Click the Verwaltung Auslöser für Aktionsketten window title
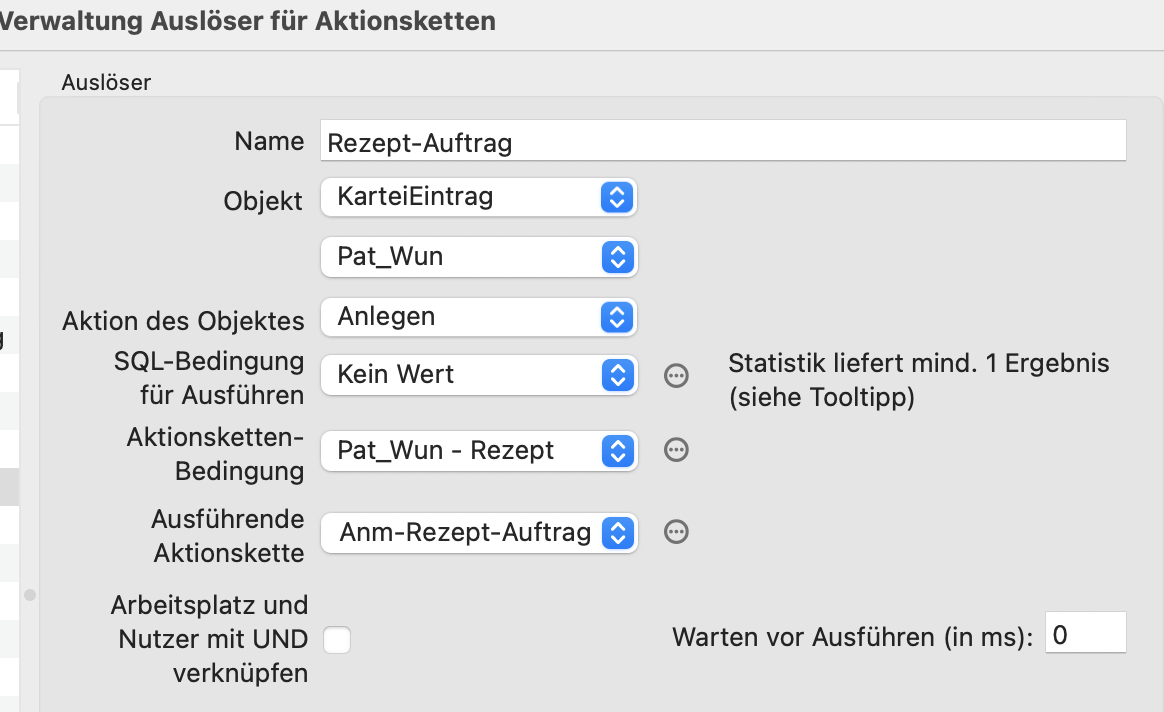 point(248,21)
